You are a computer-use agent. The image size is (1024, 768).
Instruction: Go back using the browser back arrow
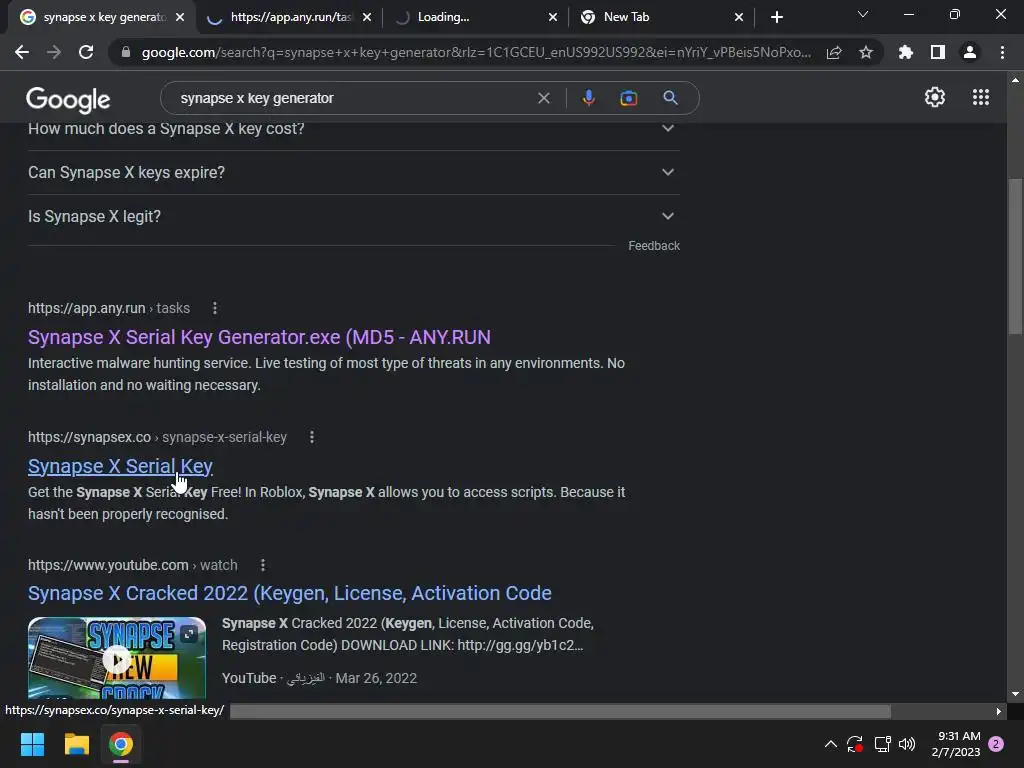[x=22, y=52]
